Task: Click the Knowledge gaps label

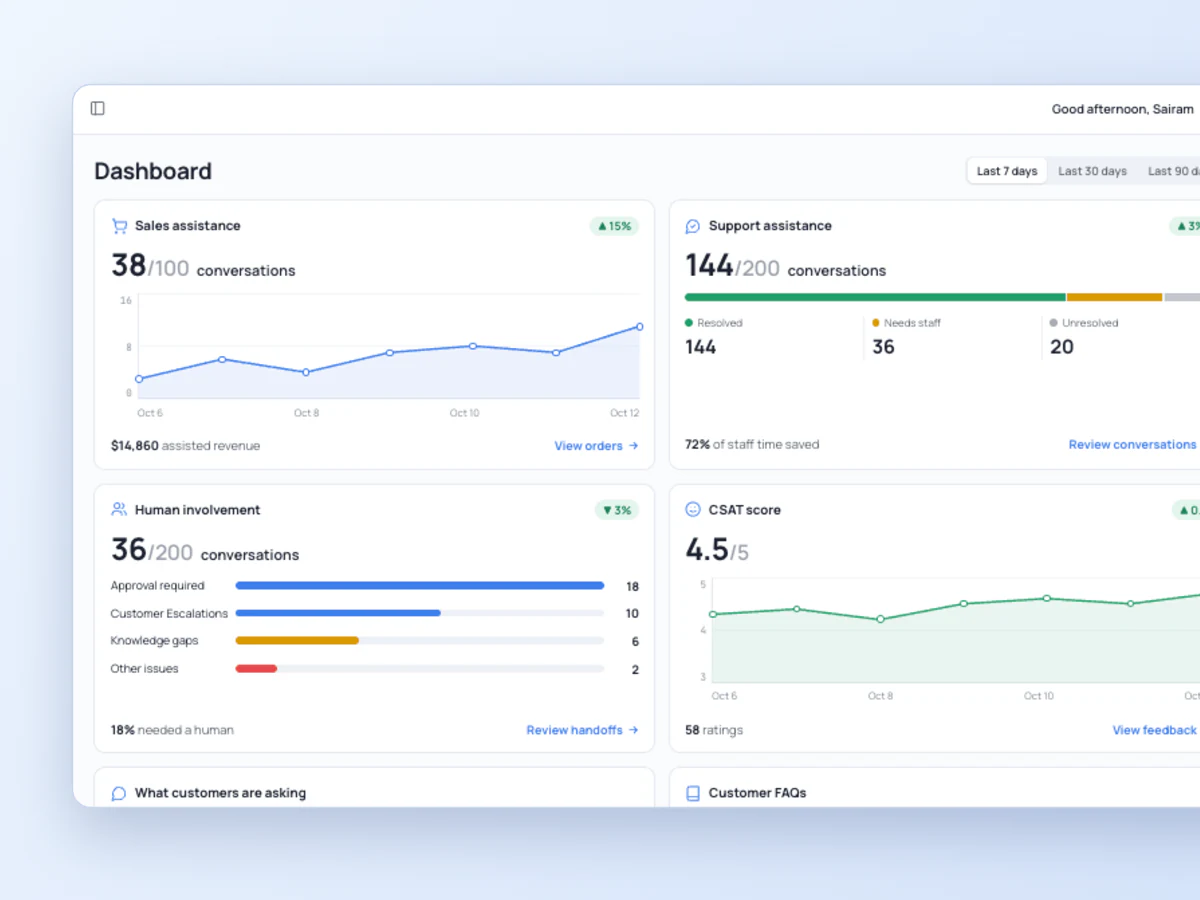Action: pos(154,641)
